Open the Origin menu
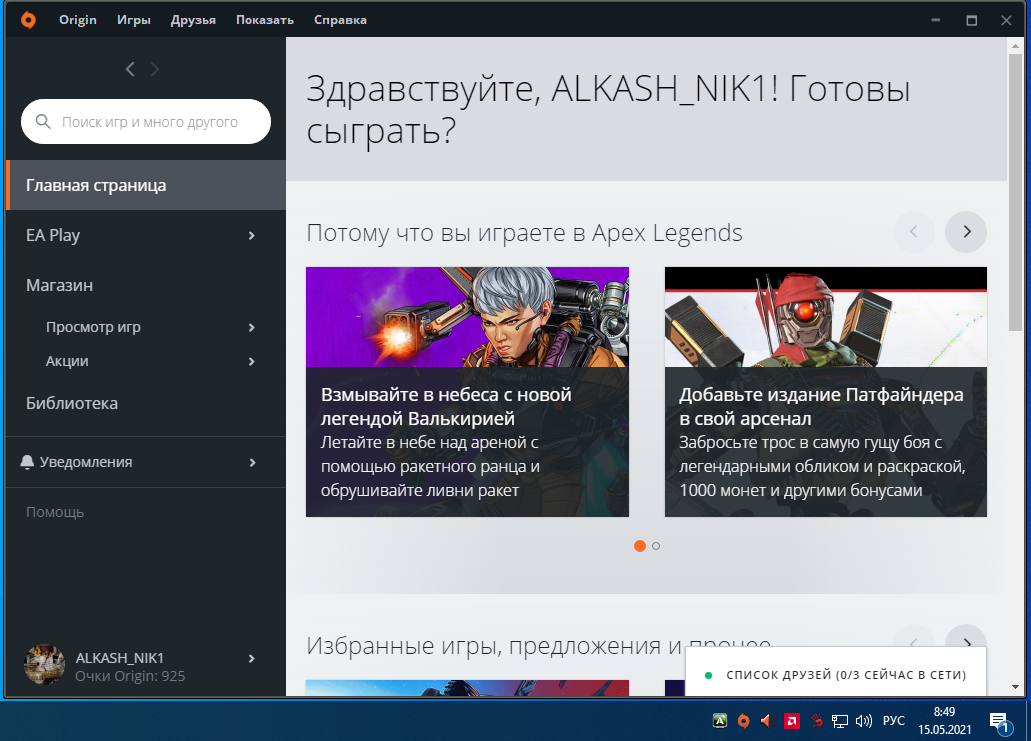 78,20
